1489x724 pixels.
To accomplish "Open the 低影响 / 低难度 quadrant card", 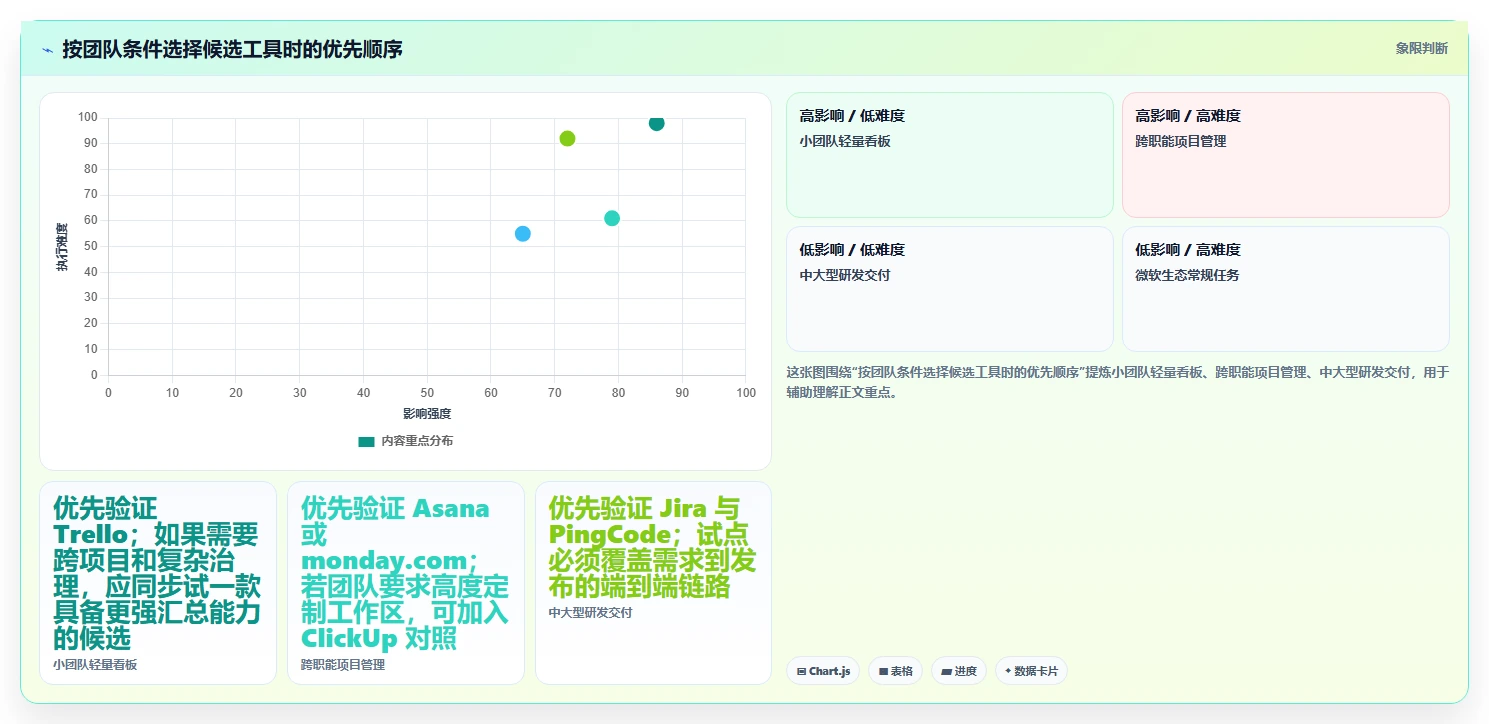I will click(949, 289).
